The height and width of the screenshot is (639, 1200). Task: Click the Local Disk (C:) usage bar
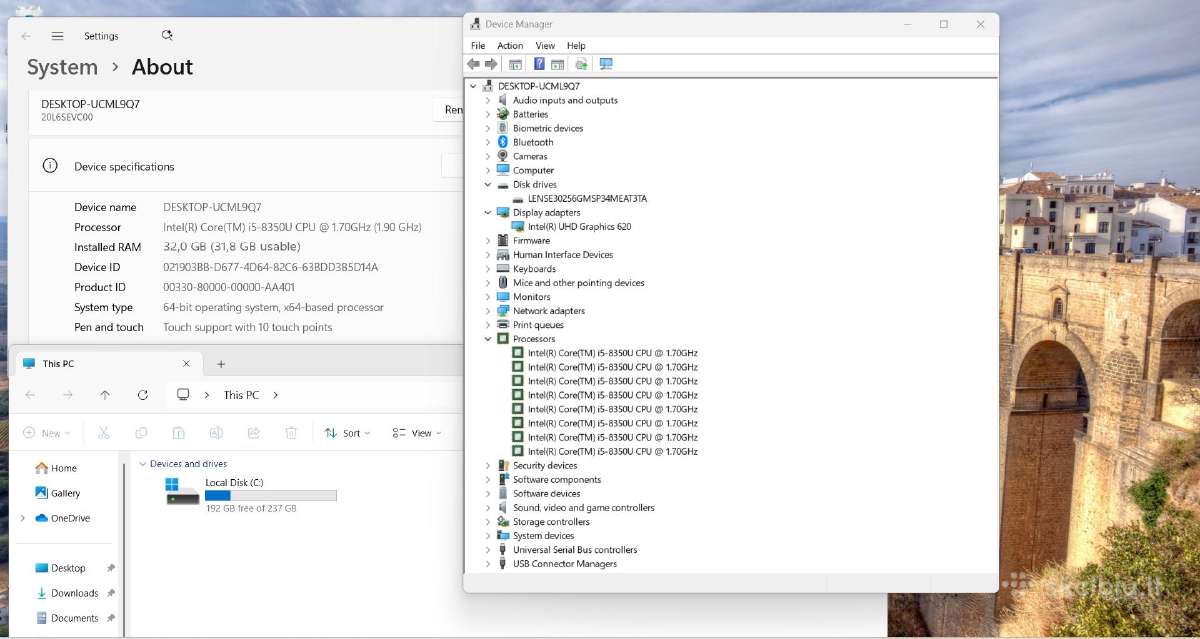pos(270,495)
